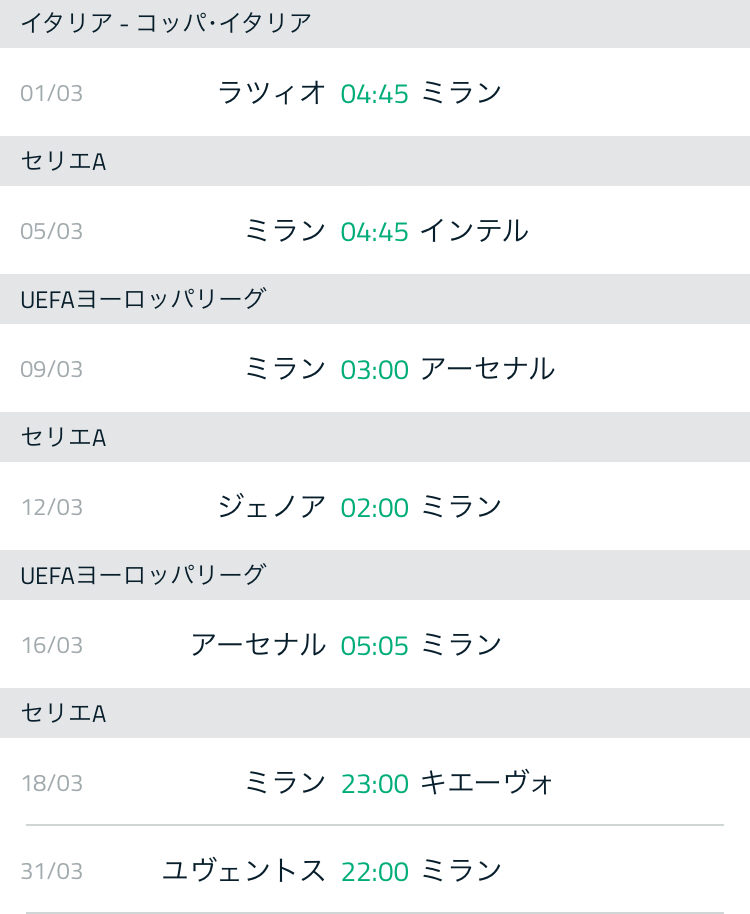Image resolution: width=750 pixels, height=914 pixels.
Task: Open the ミラン 03:00 アーセナル fixture
Action: coord(375,368)
